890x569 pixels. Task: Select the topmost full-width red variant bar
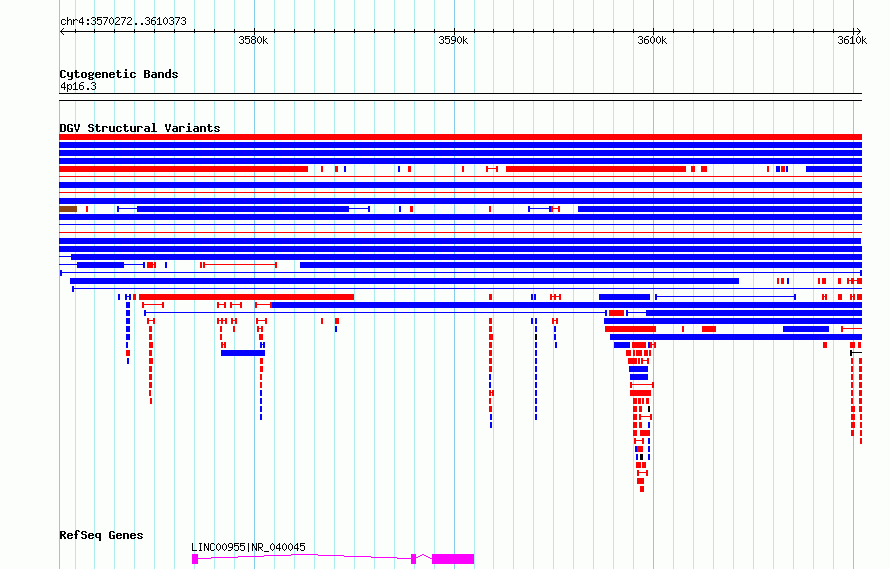click(460, 137)
